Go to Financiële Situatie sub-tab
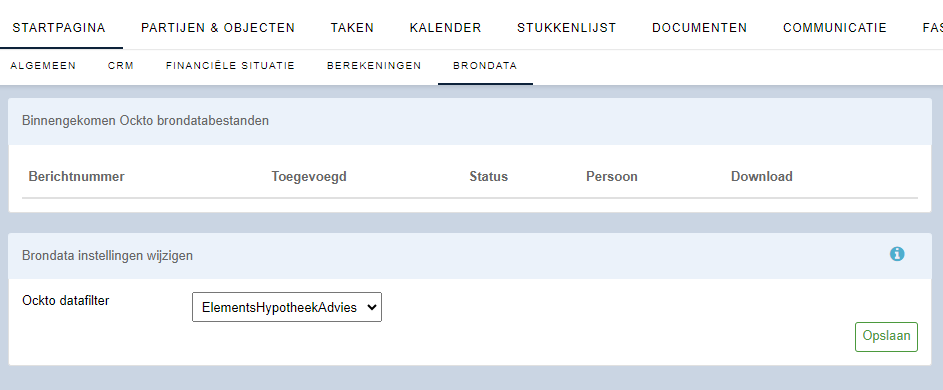943x390 pixels. pos(230,66)
